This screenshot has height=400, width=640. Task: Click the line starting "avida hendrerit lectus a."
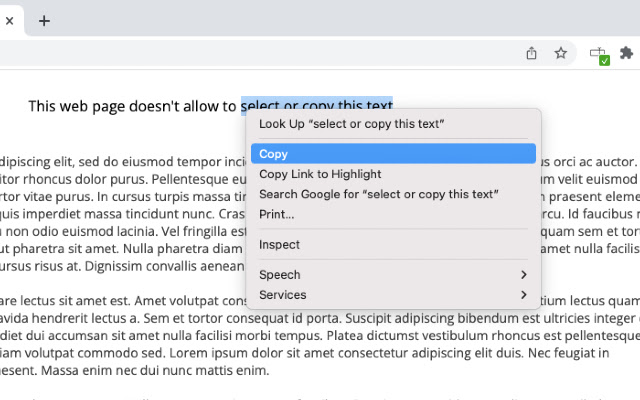(x=320, y=318)
